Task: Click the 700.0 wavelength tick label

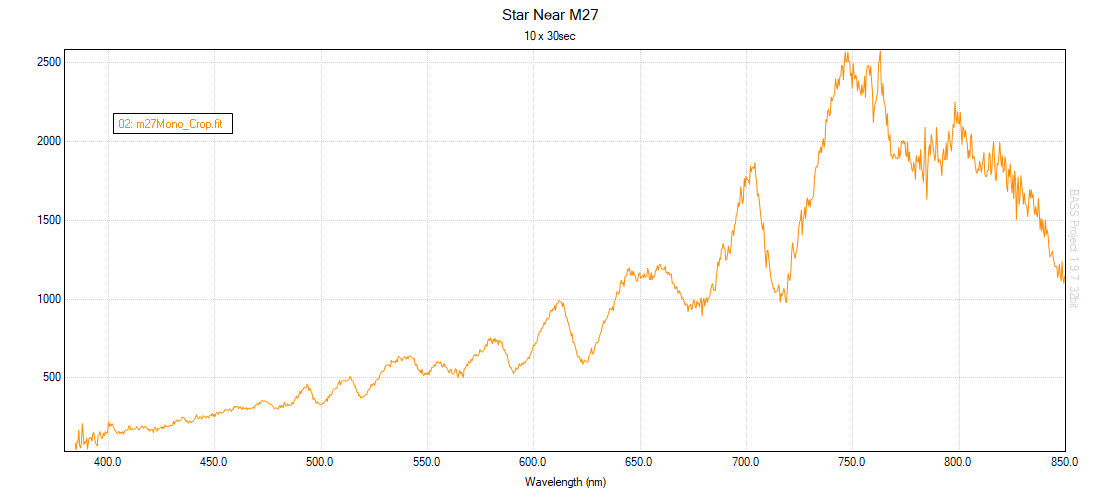Action: 746,462
